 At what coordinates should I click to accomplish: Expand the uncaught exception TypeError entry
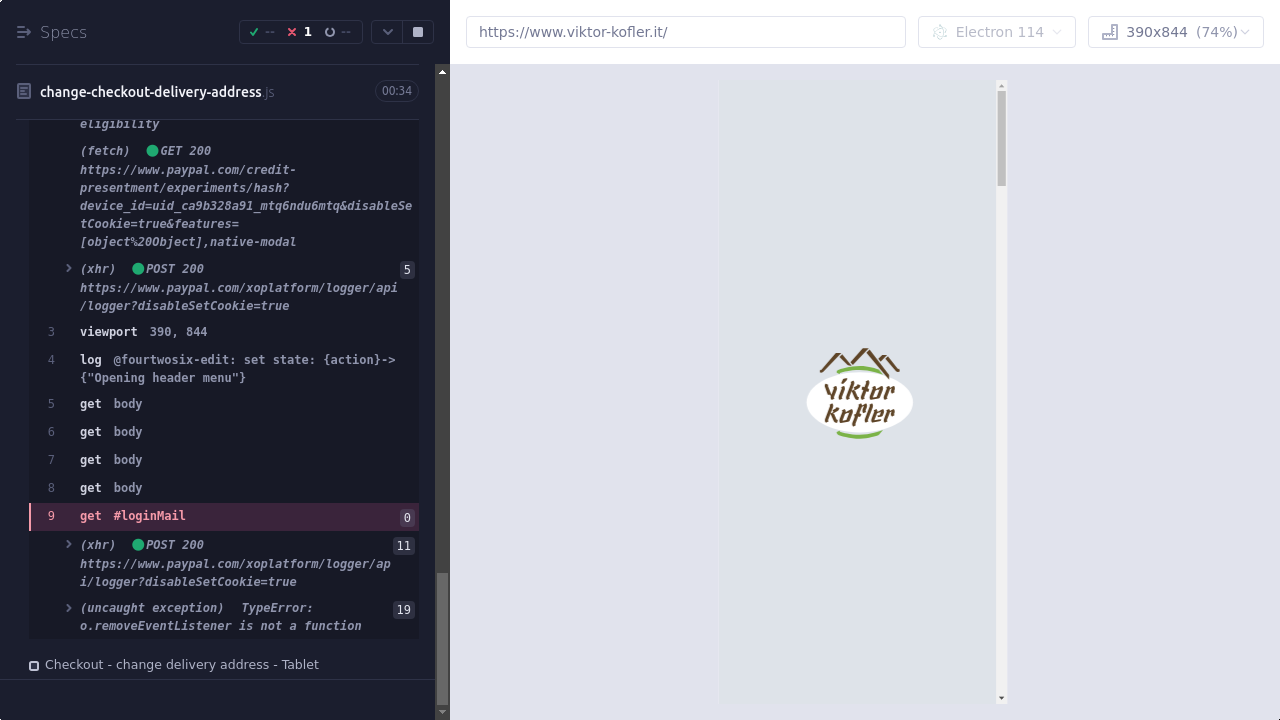pyautogui.click(x=69, y=608)
